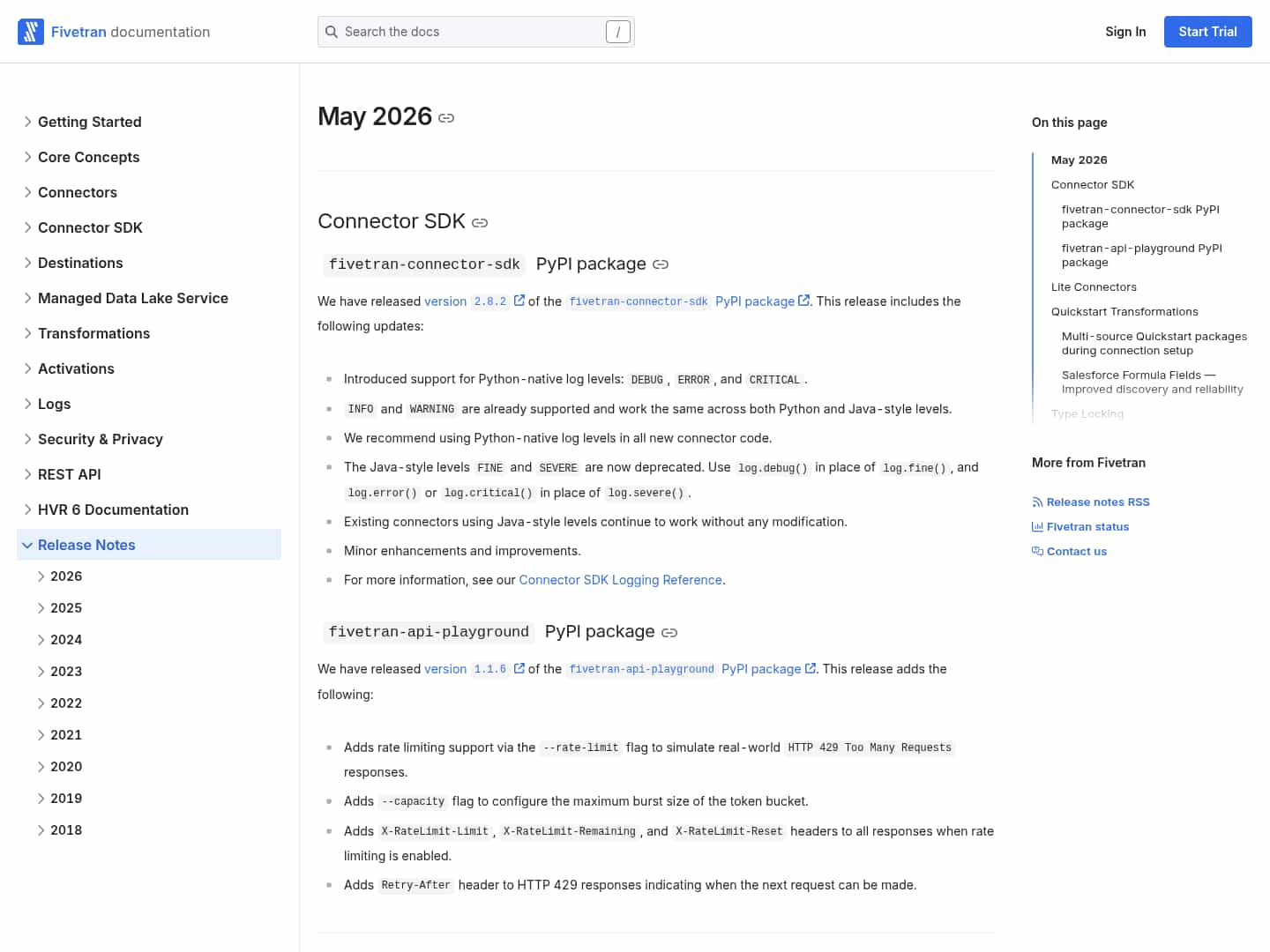Open the Fivetran status link
Image resolution: width=1270 pixels, height=952 pixels.
(1087, 527)
